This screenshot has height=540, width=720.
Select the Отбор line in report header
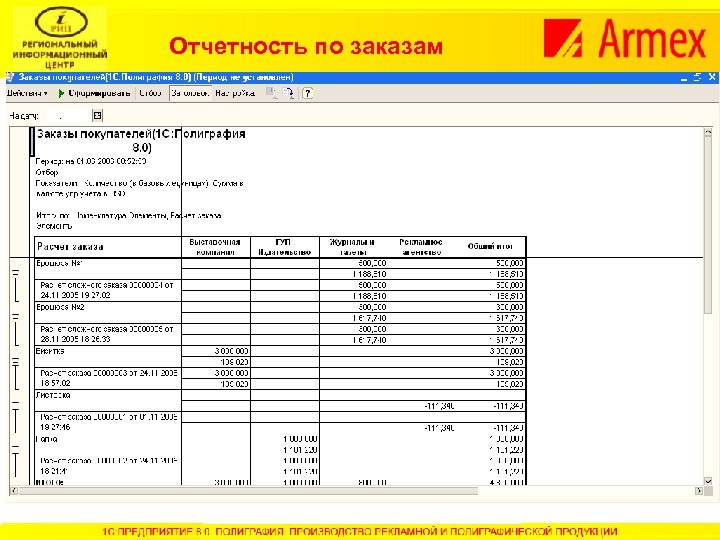pos(47,173)
